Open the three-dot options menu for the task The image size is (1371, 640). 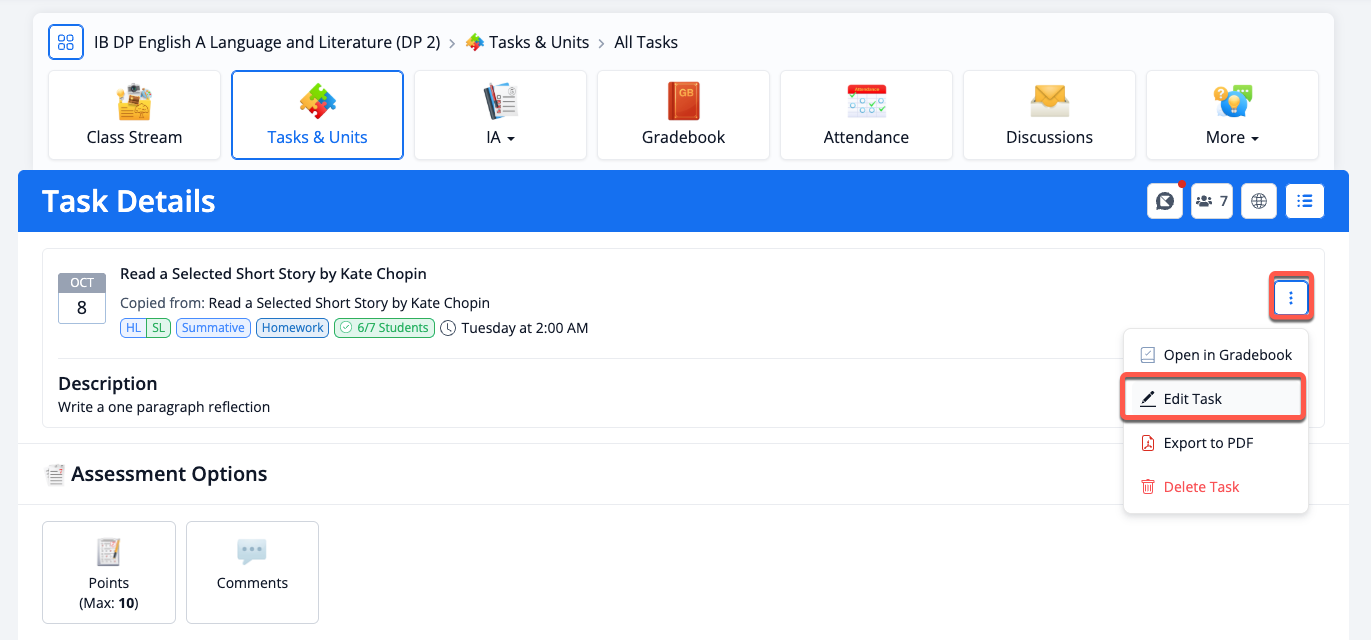click(1290, 297)
